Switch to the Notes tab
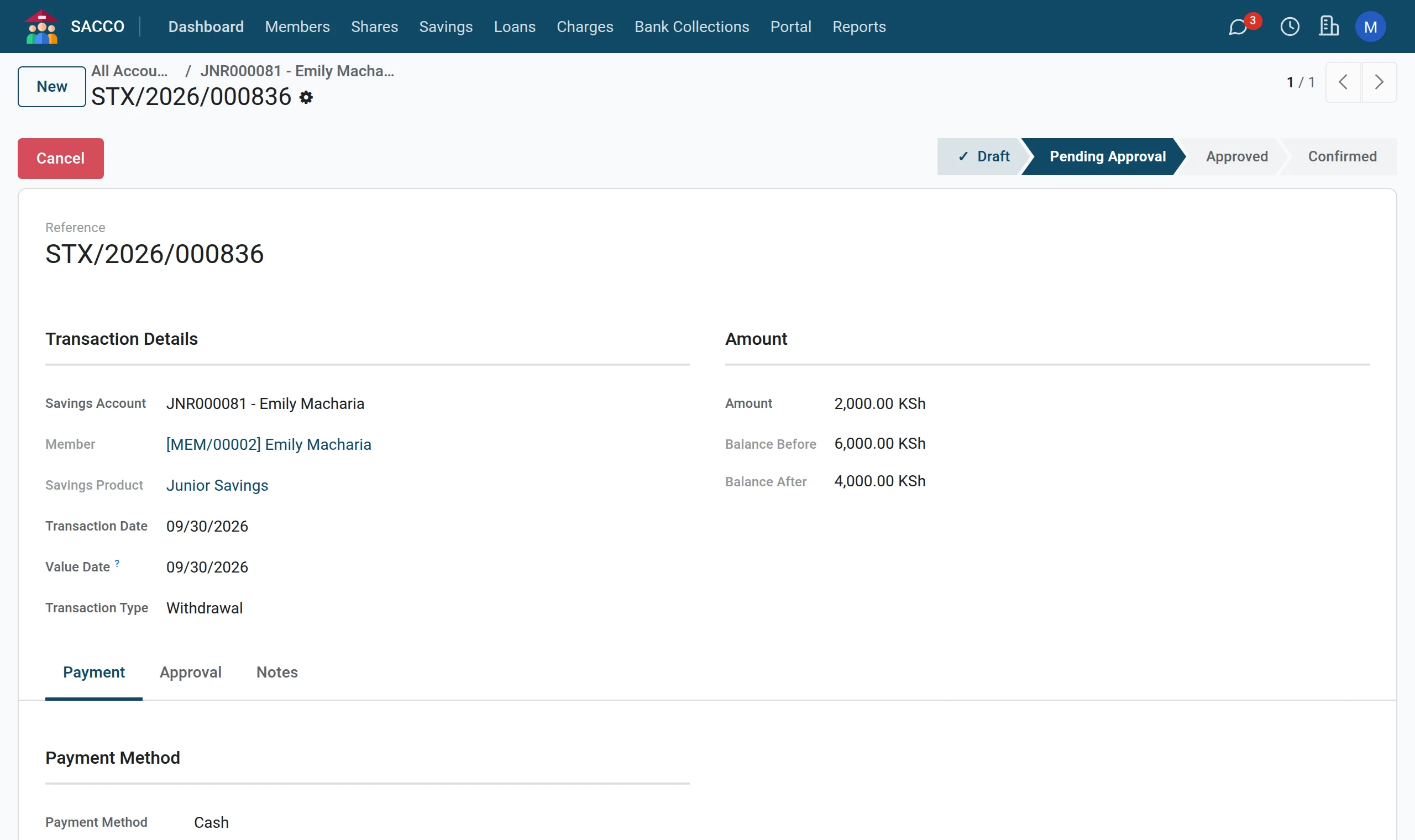This screenshot has height=840, width=1415. coord(277,673)
